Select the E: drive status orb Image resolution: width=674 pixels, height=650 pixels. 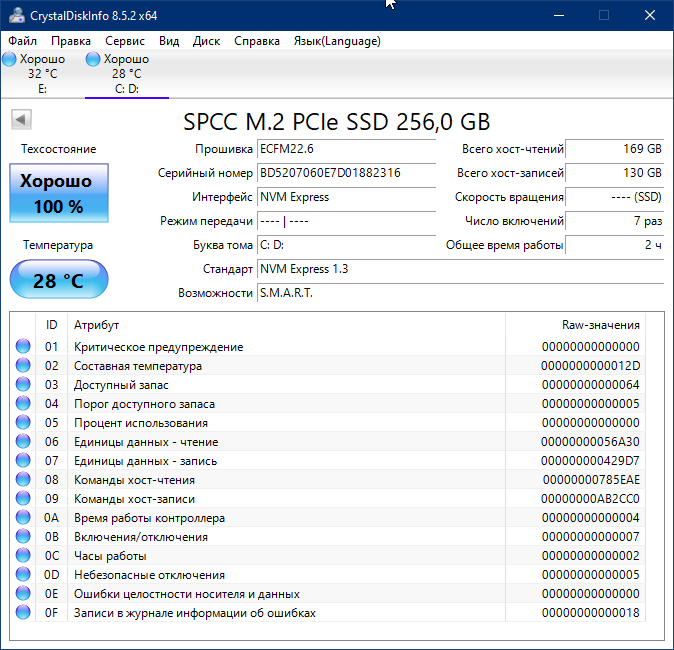9,59
